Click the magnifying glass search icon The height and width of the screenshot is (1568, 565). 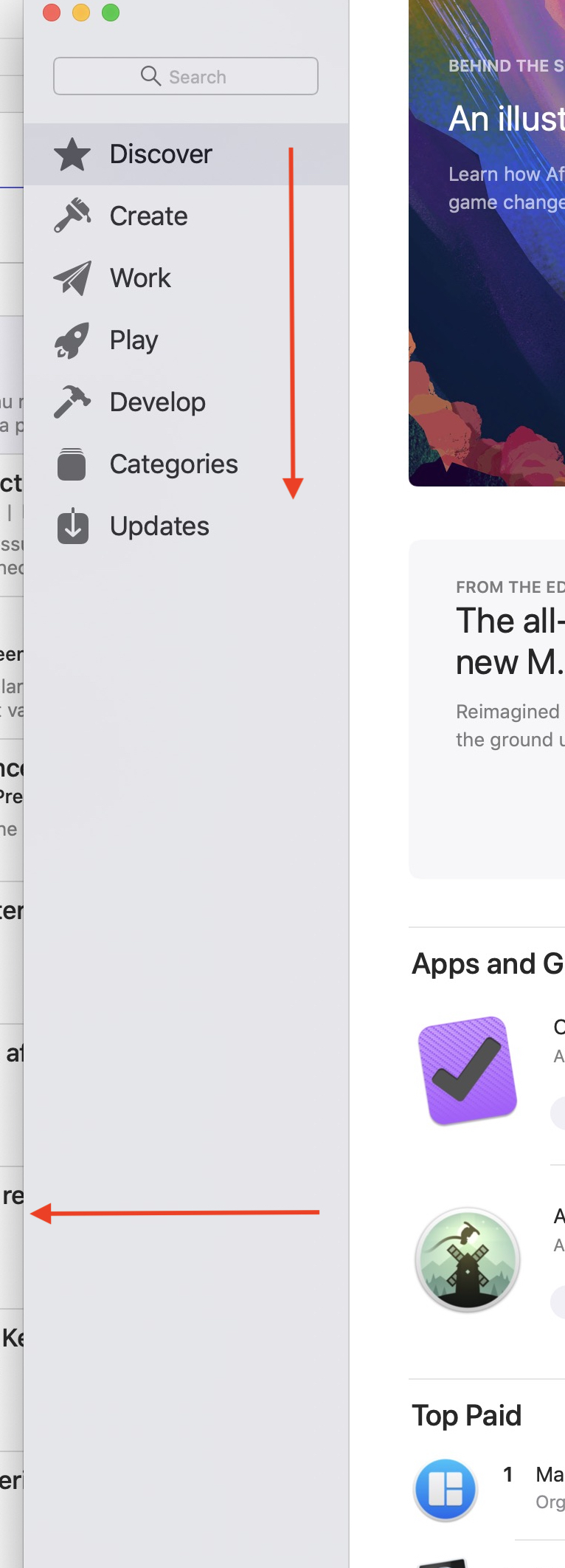pyautogui.click(x=150, y=76)
